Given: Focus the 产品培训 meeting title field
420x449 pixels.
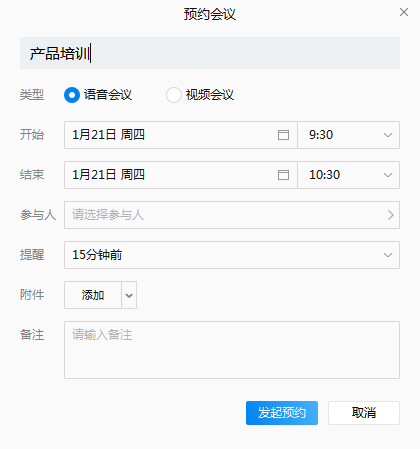Looking at the screenshot, I should click(x=210, y=53).
